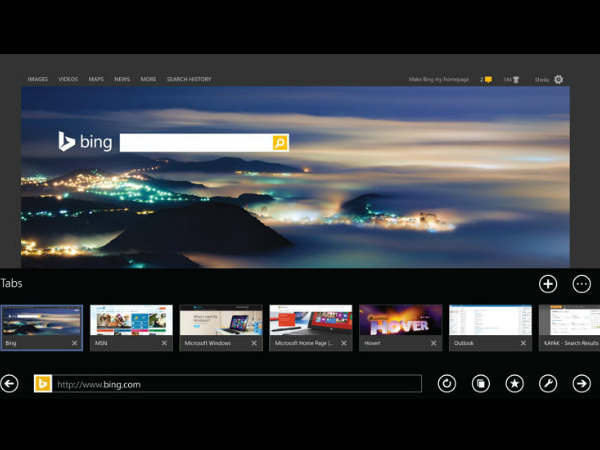Open Bing VIDEOS link
Image resolution: width=600 pixels, height=450 pixels.
(x=68, y=79)
